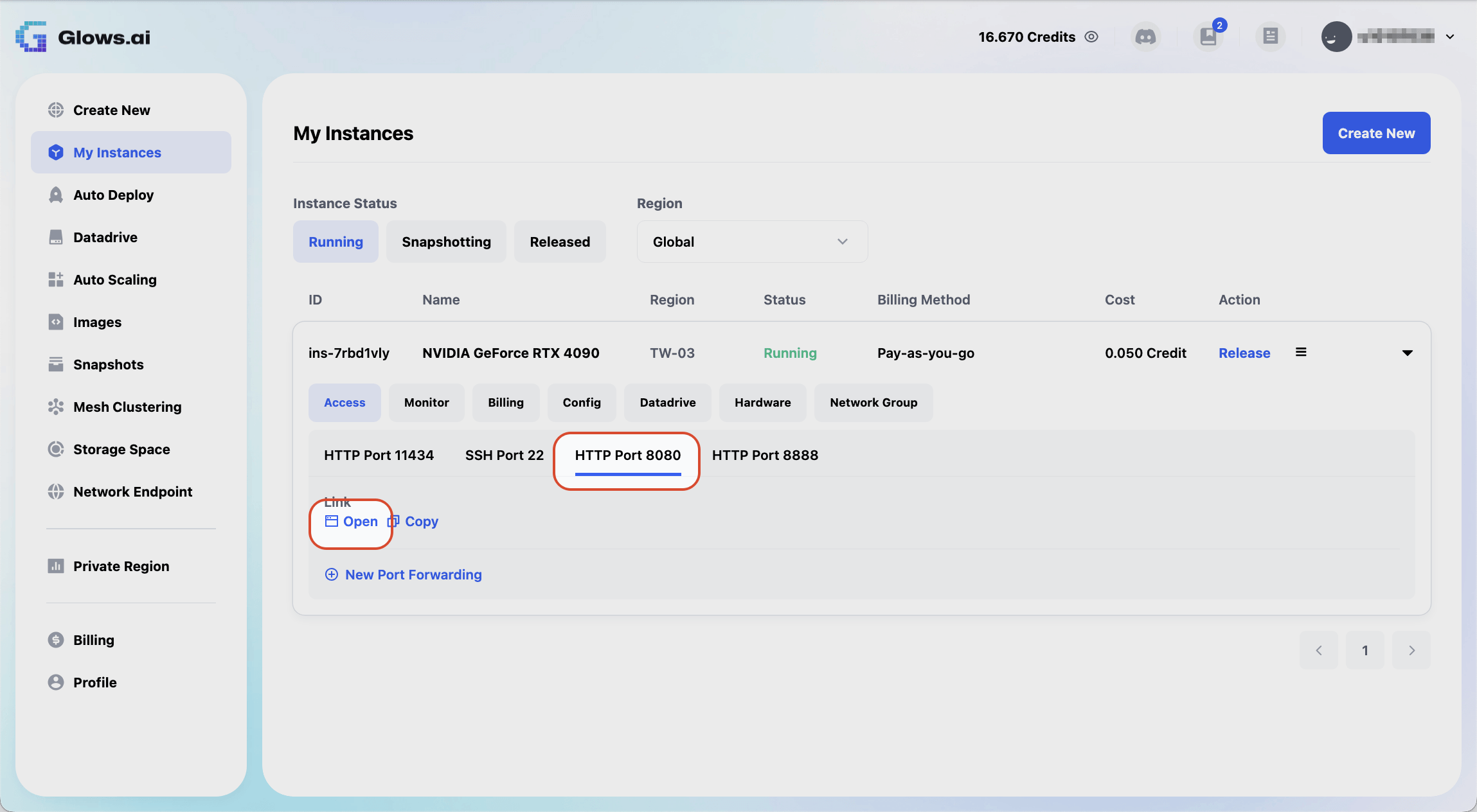Click the New Port Forwarding plus icon
The image size is (1477, 812).
pyautogui.click(x=332, y=574)
